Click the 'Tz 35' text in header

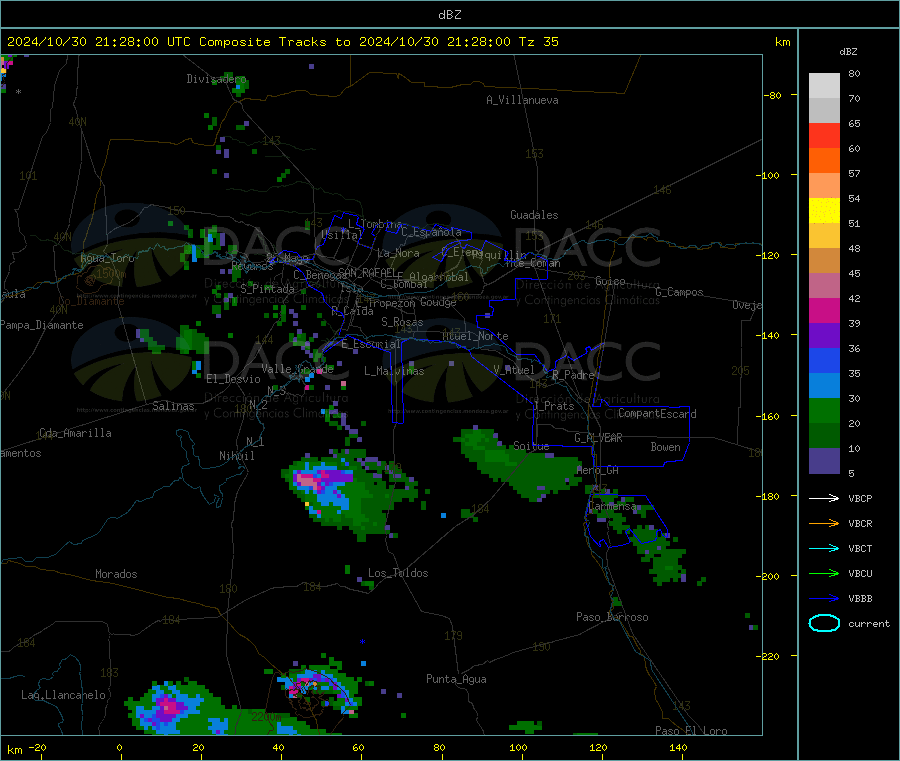coord(539,42)
